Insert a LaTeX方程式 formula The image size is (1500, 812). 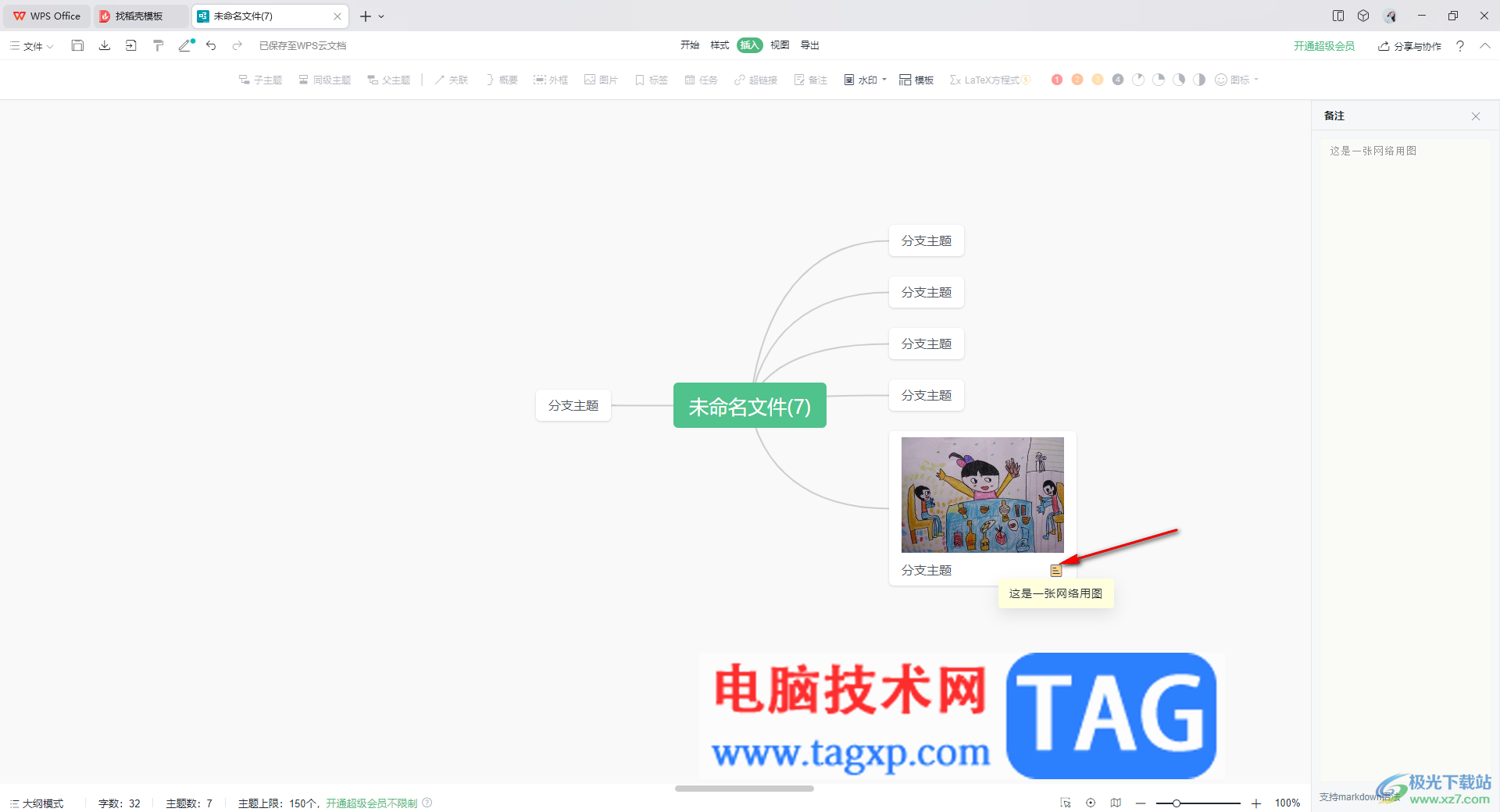tap(990, 80)
